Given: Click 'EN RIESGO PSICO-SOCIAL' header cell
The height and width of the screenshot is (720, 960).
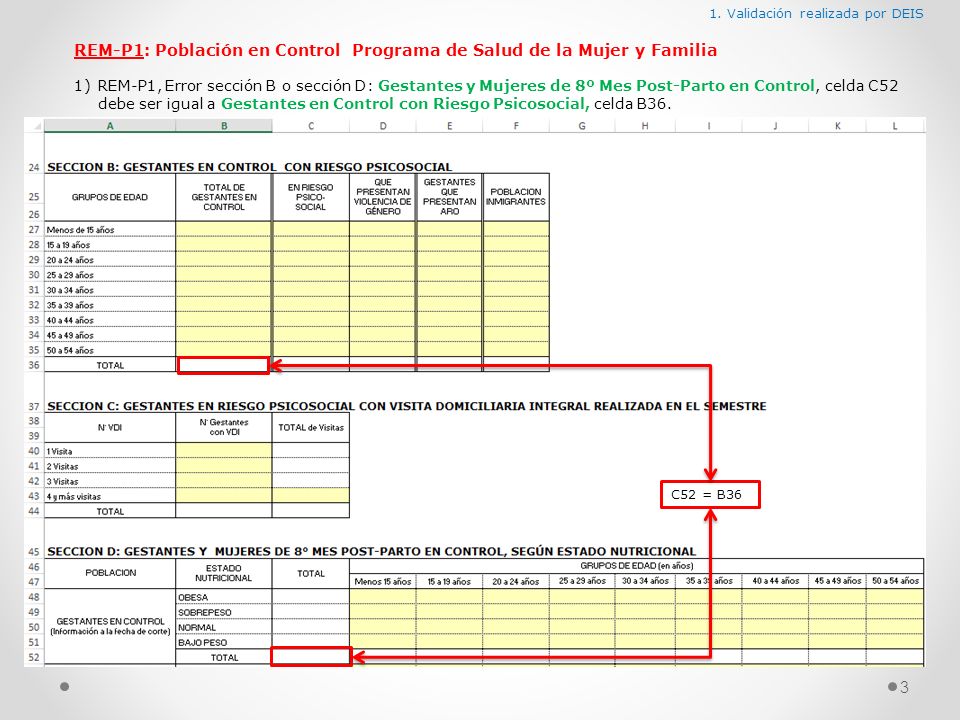Looking at the screenshot, I should point(311,197).
